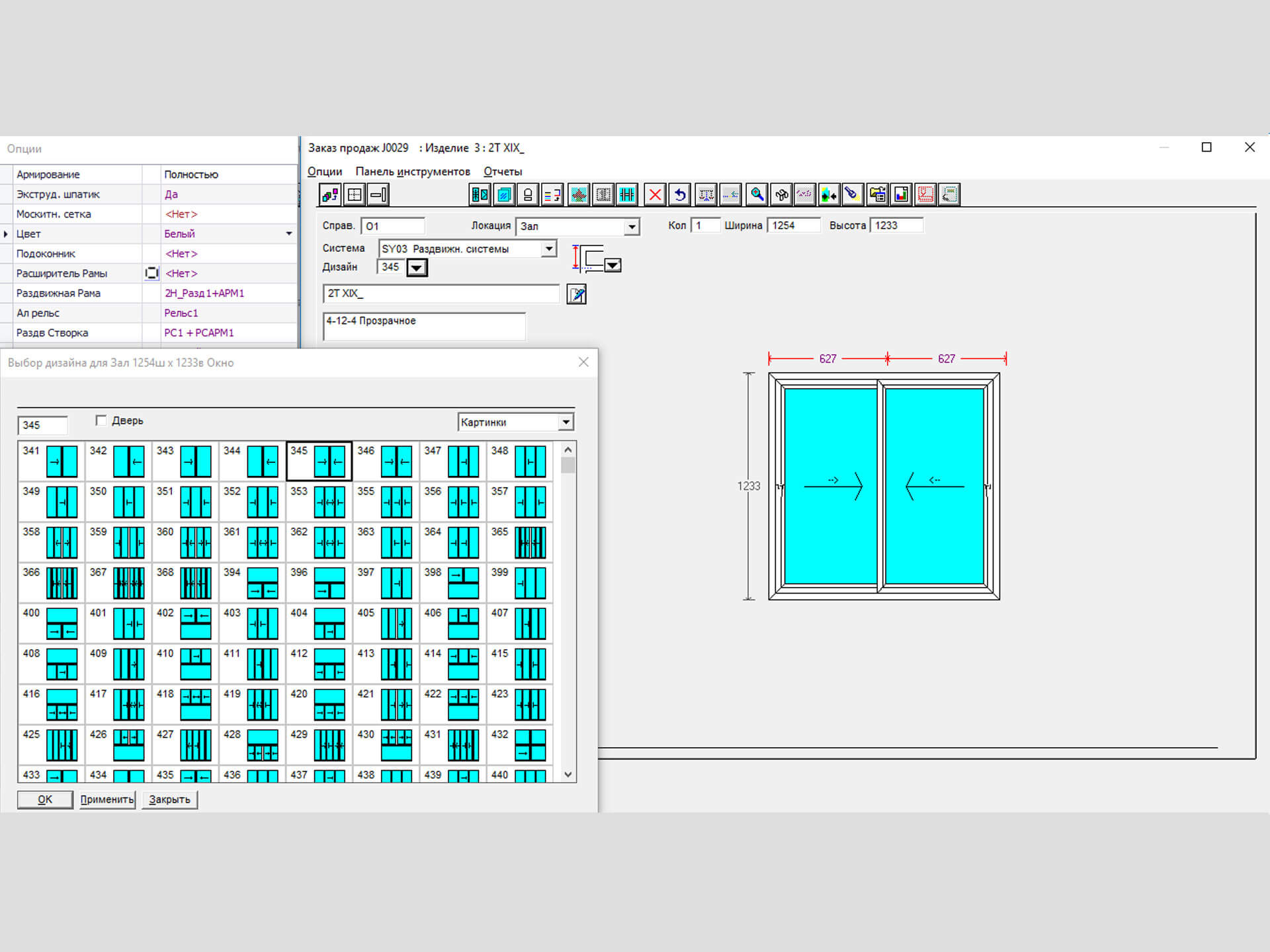1270x952 pixels.
Task: Open the Дизайн 345 dropdown arrow
Action: click(x=416, y=268)
